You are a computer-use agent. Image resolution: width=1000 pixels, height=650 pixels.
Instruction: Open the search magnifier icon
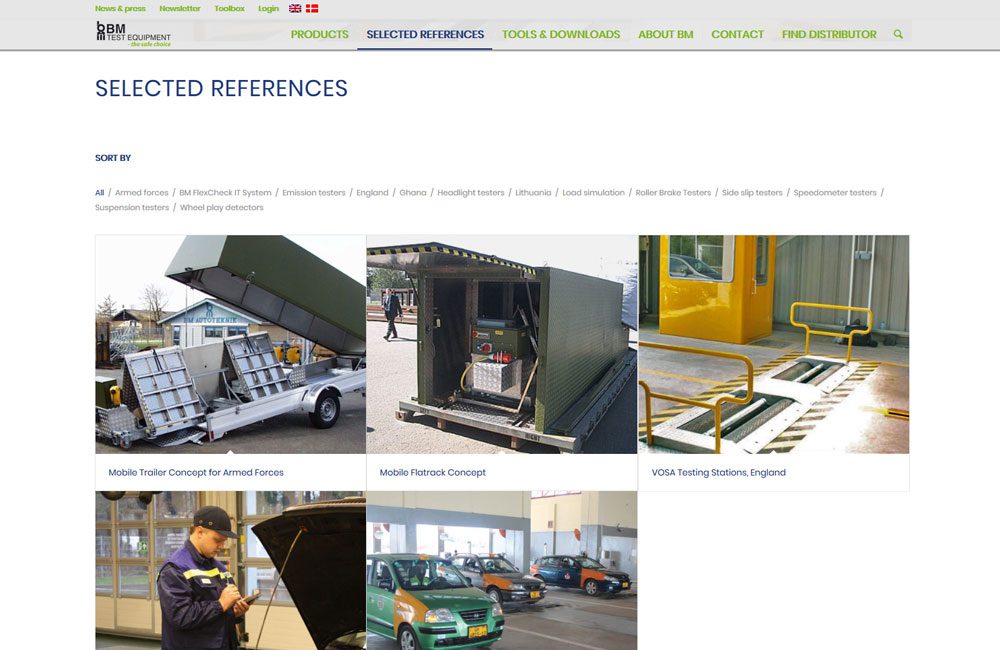coord(897,33)
